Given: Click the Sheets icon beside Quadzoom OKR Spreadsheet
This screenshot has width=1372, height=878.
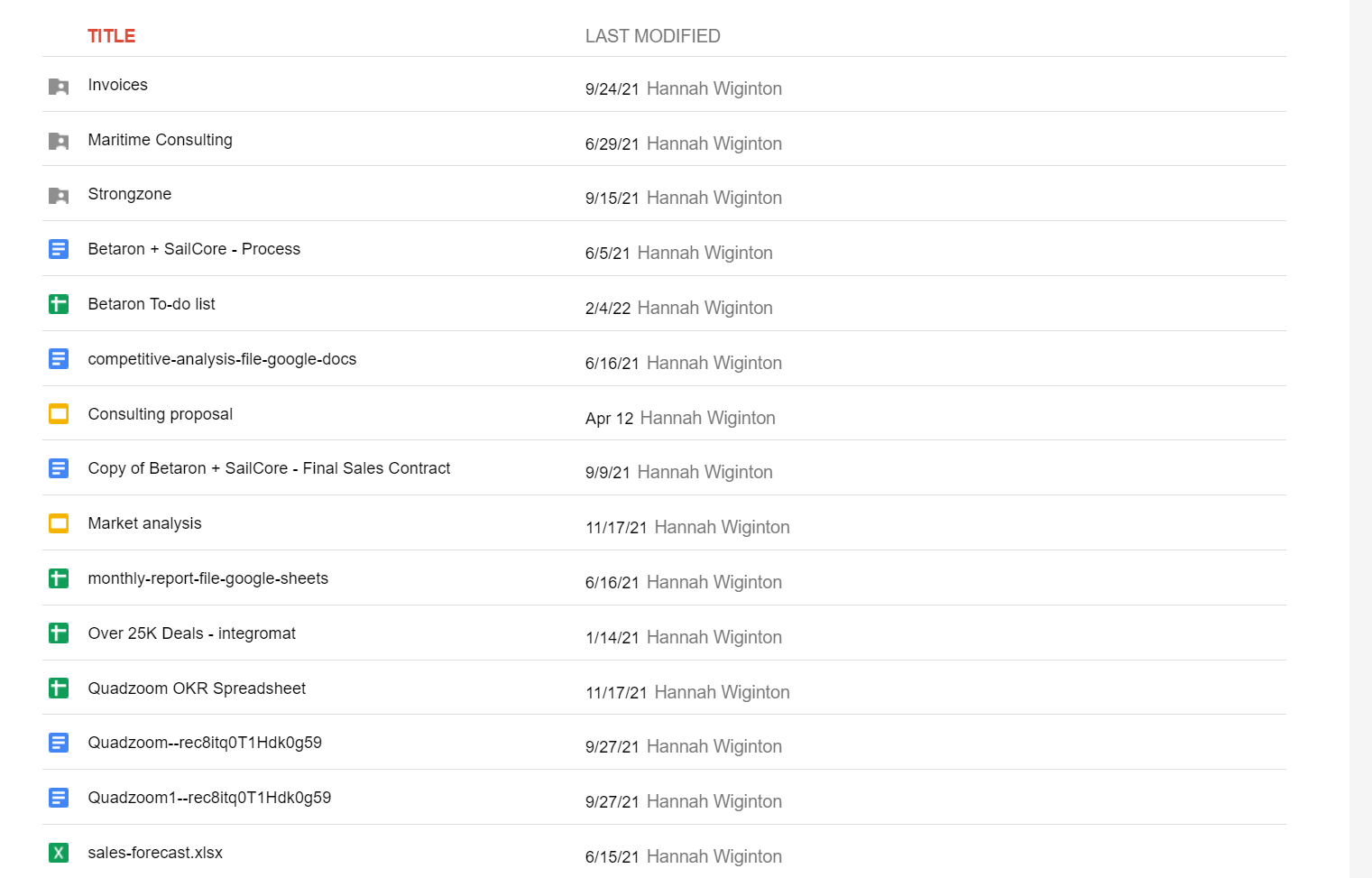Looking at the screenshot, I should pos(59,688).
